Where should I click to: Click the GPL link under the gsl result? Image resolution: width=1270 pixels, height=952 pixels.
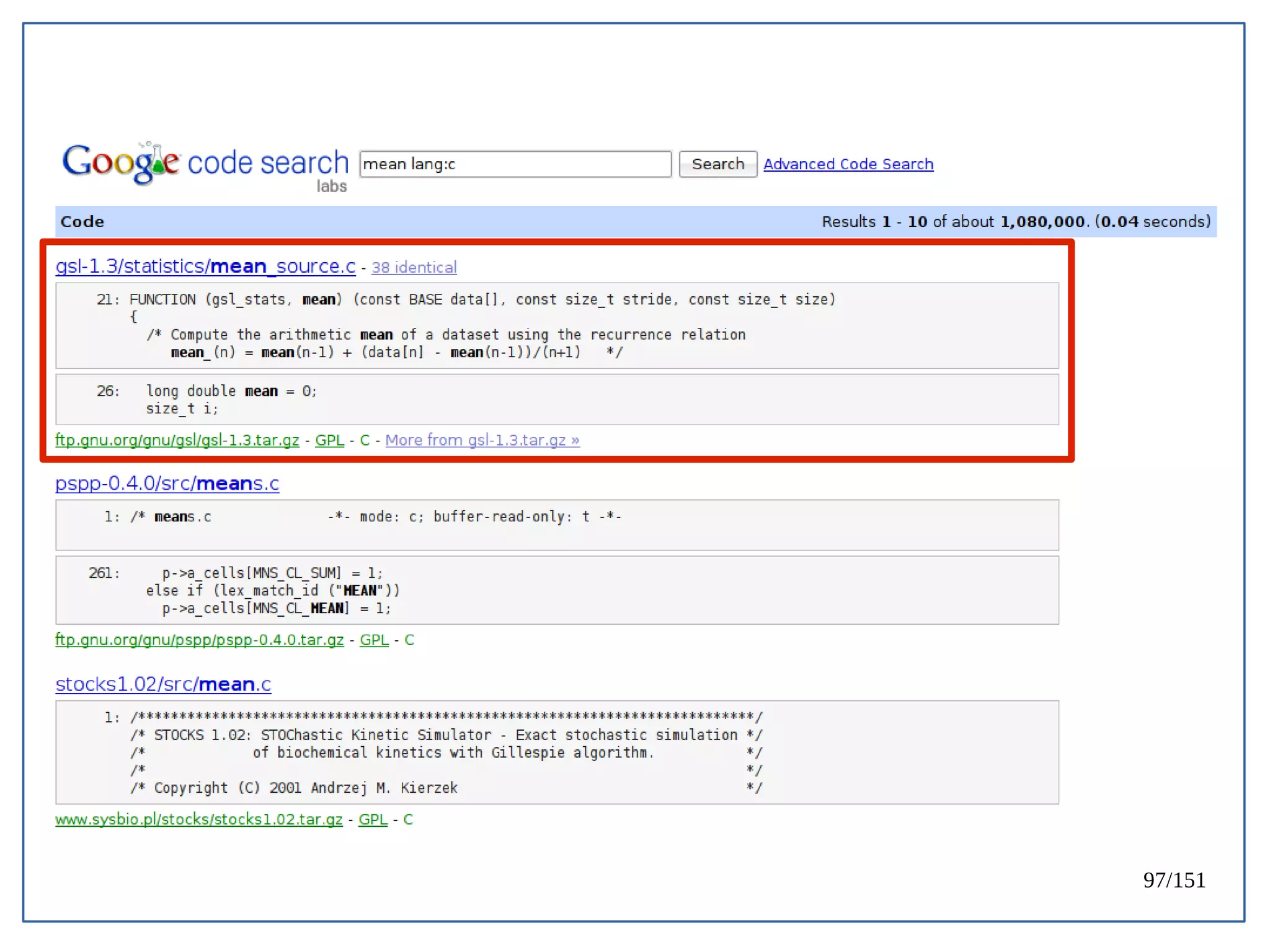click(329, 440)
